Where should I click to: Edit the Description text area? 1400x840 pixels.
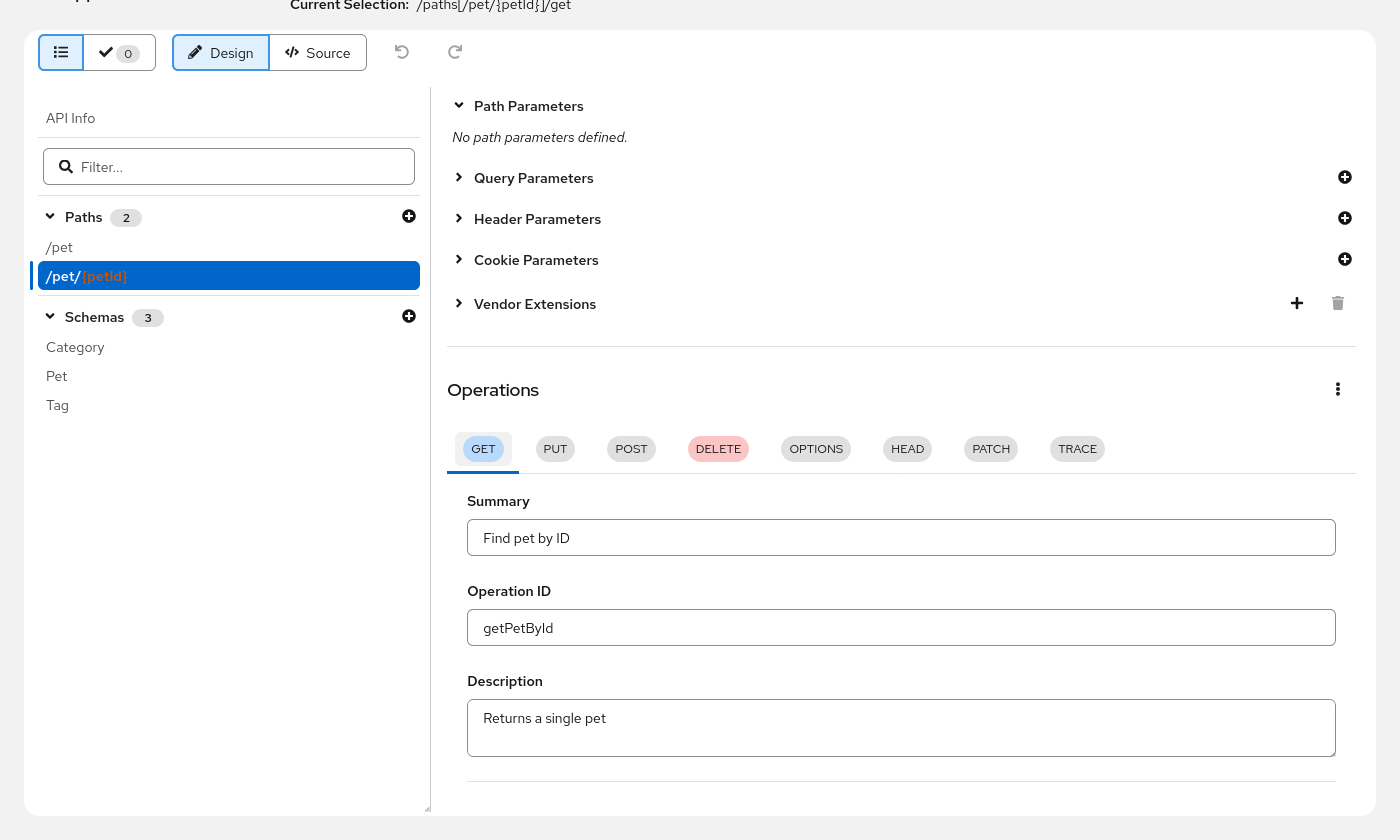pyautogui.click(x=901, y=728)
